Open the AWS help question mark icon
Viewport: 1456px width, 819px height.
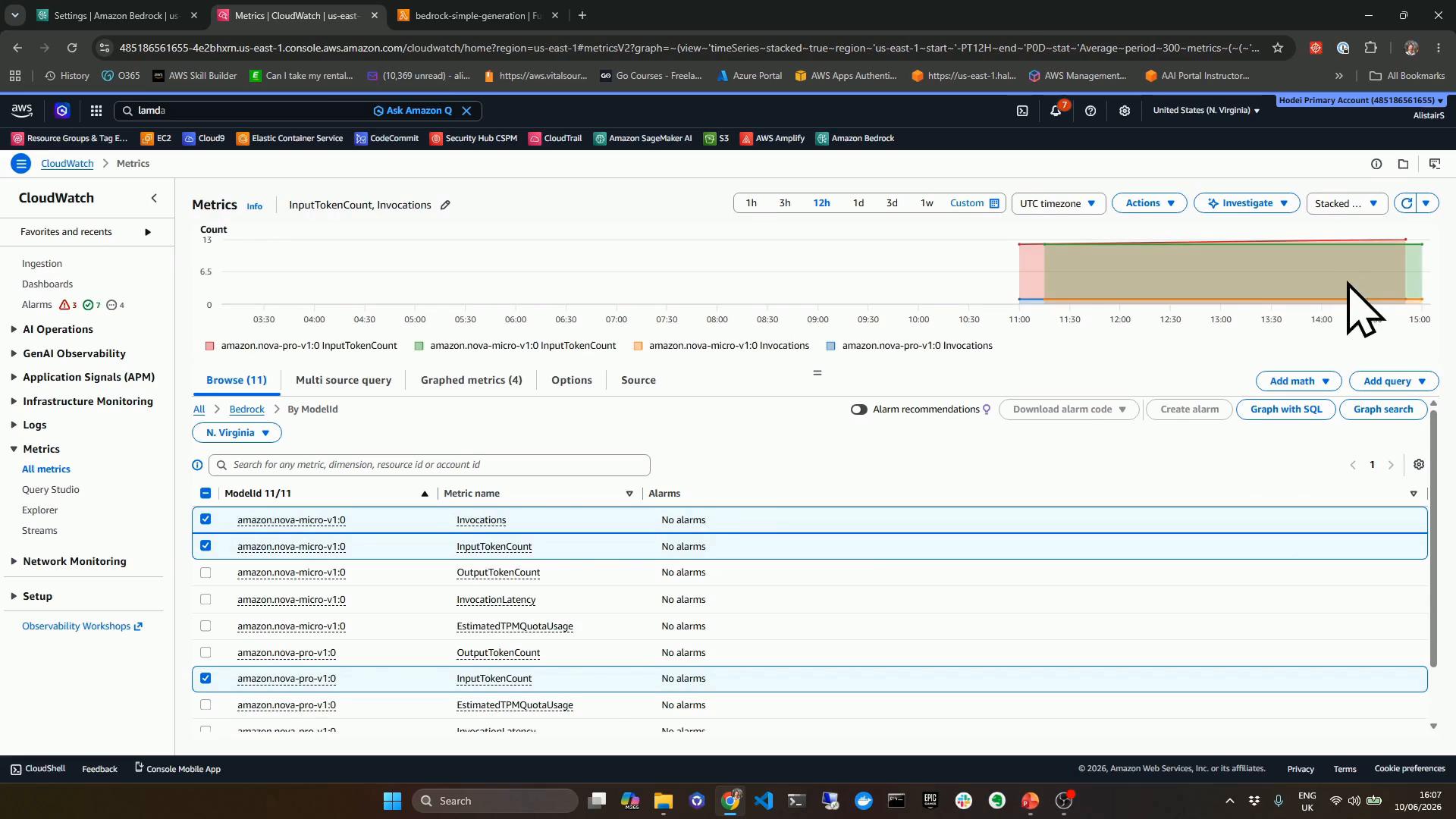coord(1090,111)
